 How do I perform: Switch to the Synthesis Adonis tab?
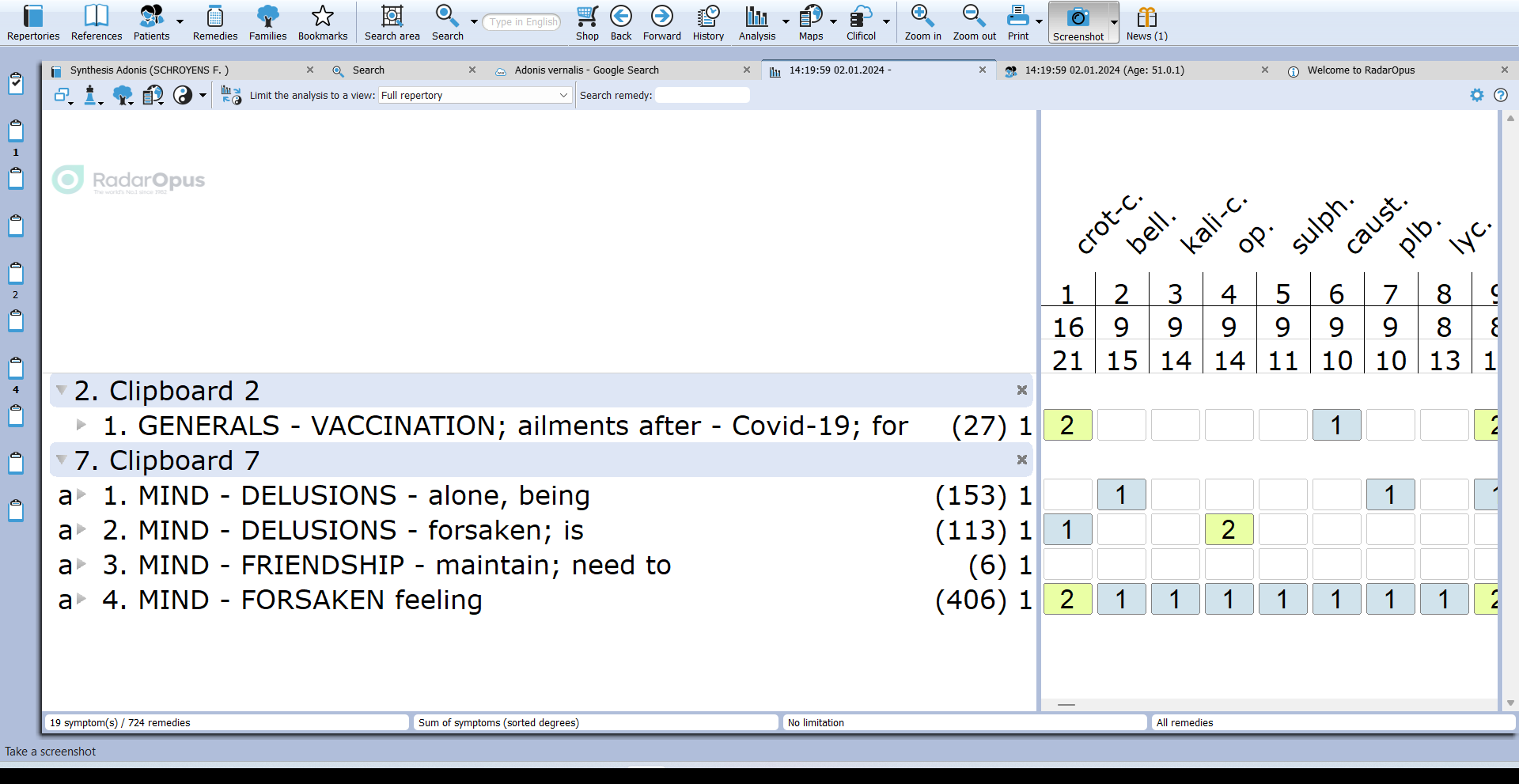(149, 70)
